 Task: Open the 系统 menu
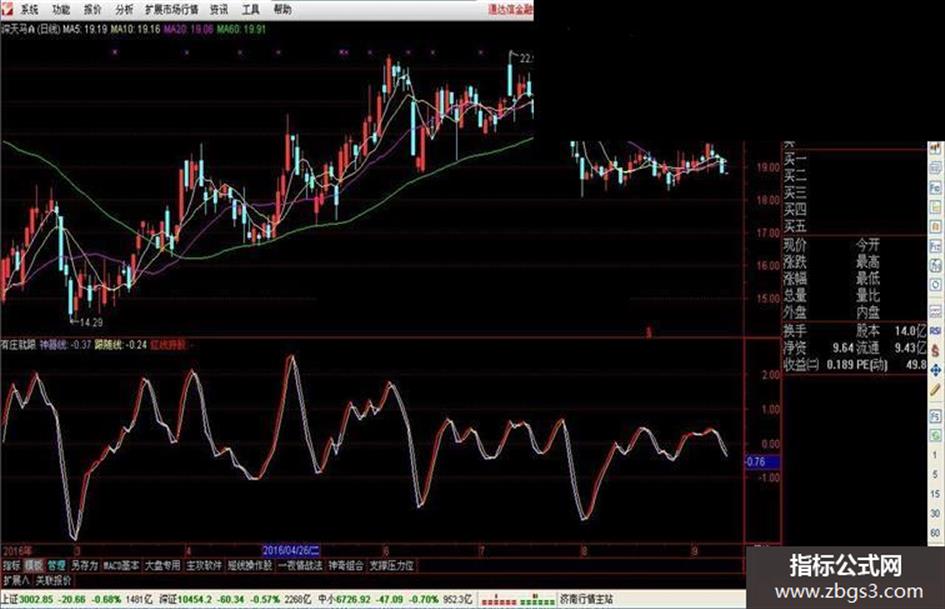pos(29,9)
